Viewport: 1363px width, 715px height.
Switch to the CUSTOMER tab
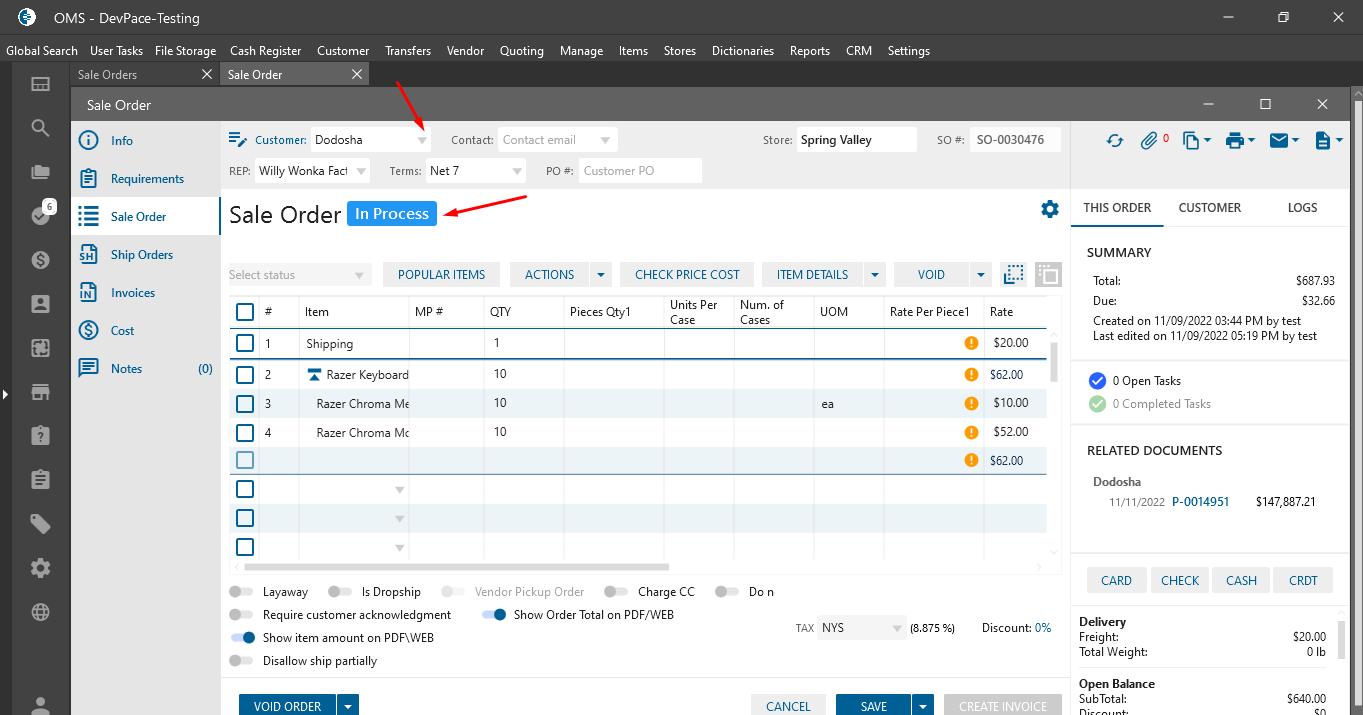pyautogui.click(x=1209, y=208)
